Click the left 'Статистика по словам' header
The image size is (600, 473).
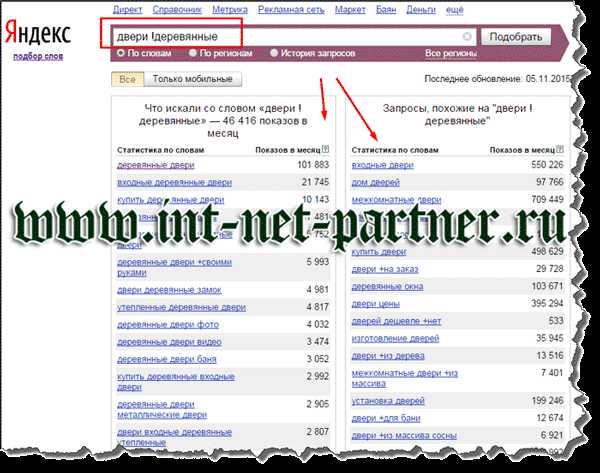161,150
